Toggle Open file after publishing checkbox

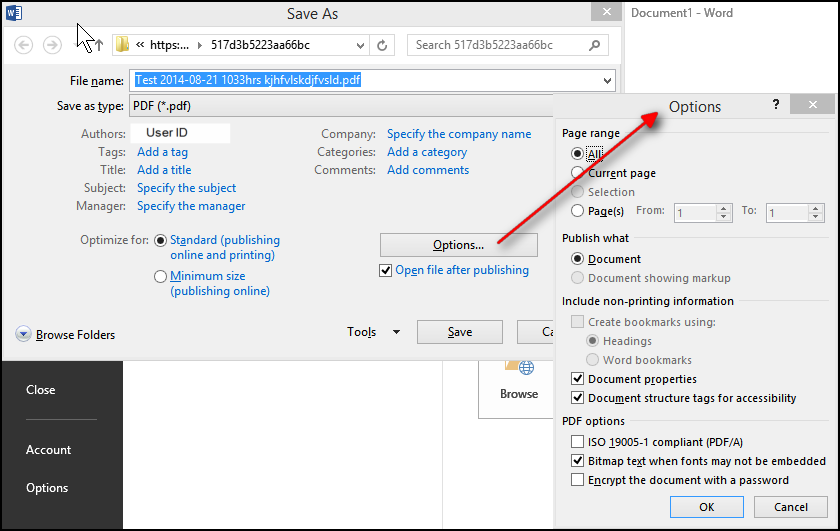385,271
